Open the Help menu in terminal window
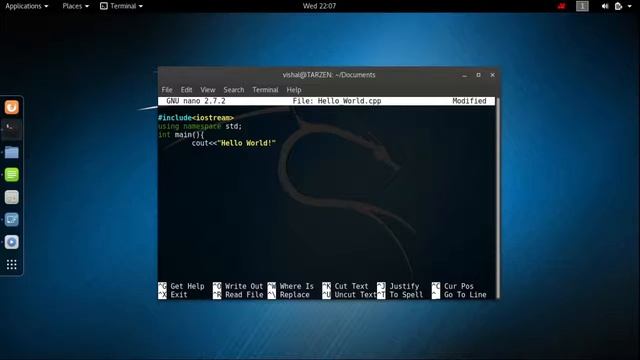640x360 pixels. point(293,90)
